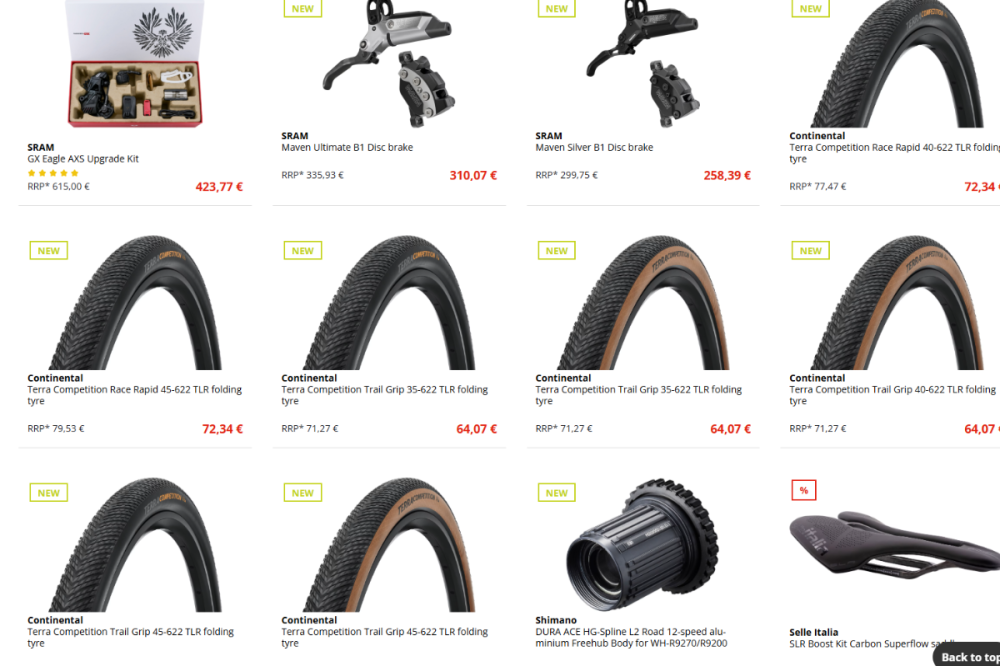Open the Maven Silver B1 Disc brake link

coord(594,147)
